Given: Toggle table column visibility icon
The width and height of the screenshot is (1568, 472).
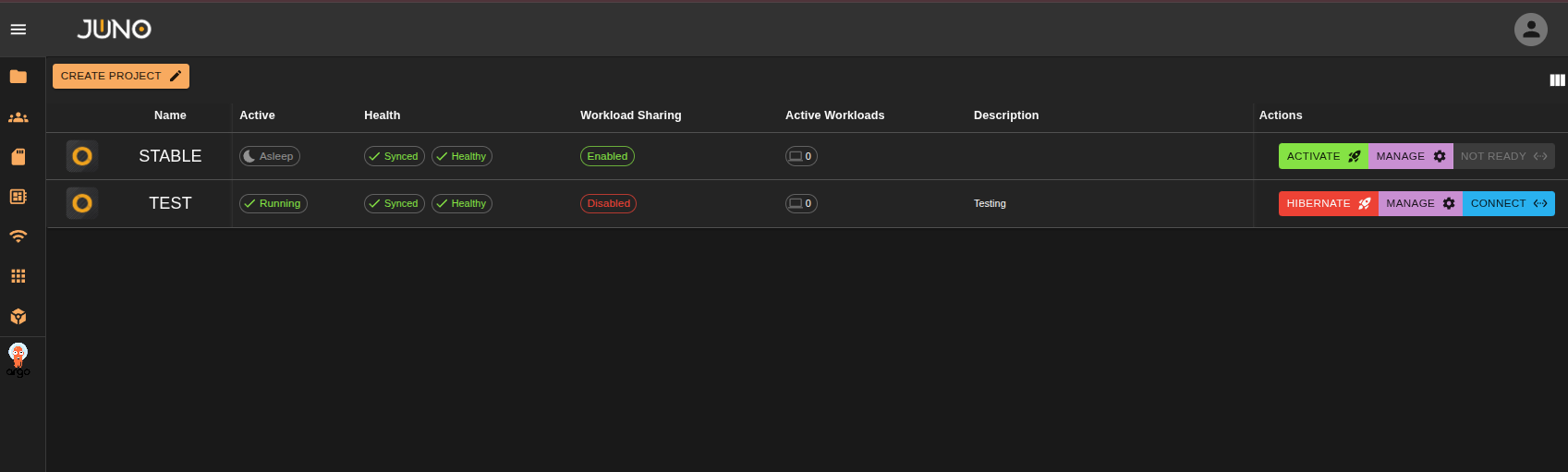Looking at the screenshot, I should coord(1557,80).
